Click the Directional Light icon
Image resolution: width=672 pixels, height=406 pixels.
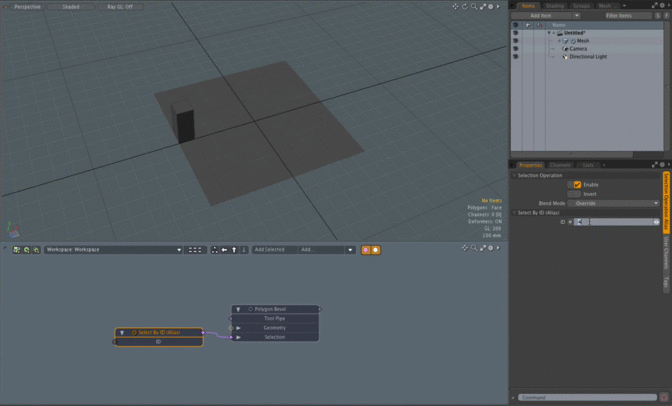pos(565,57)
